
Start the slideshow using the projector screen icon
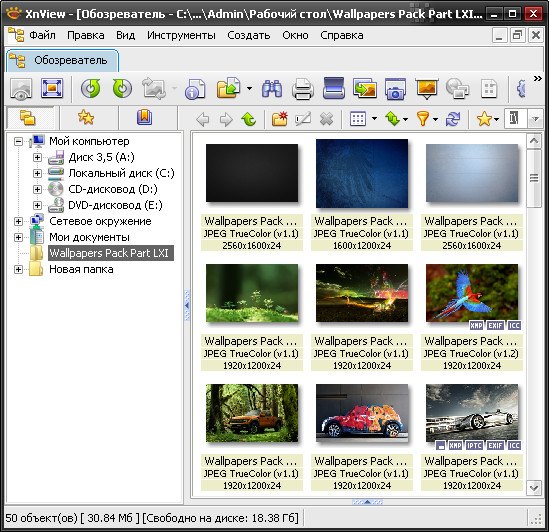click(426, 88)
